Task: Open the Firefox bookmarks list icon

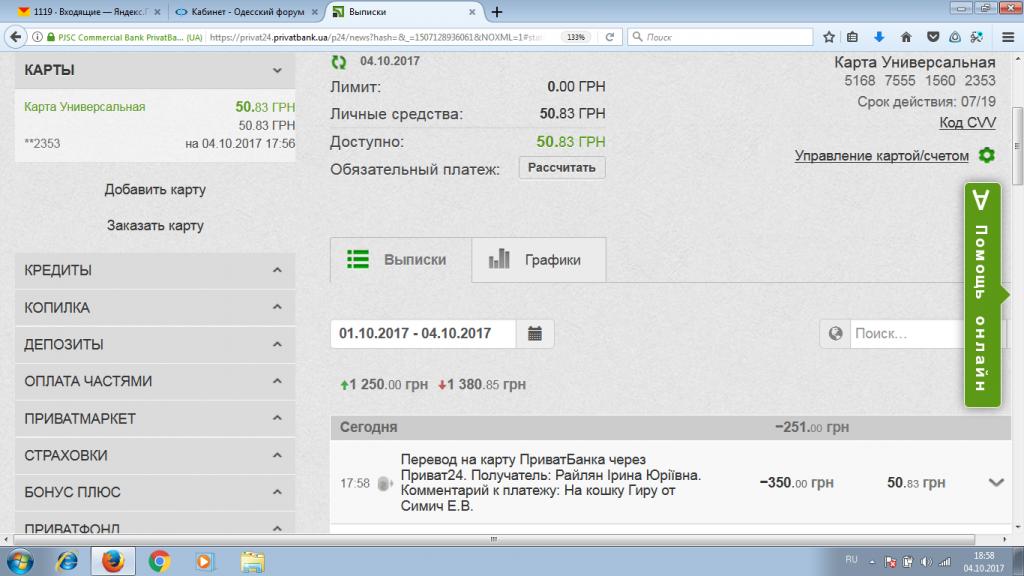Action: 852,37
